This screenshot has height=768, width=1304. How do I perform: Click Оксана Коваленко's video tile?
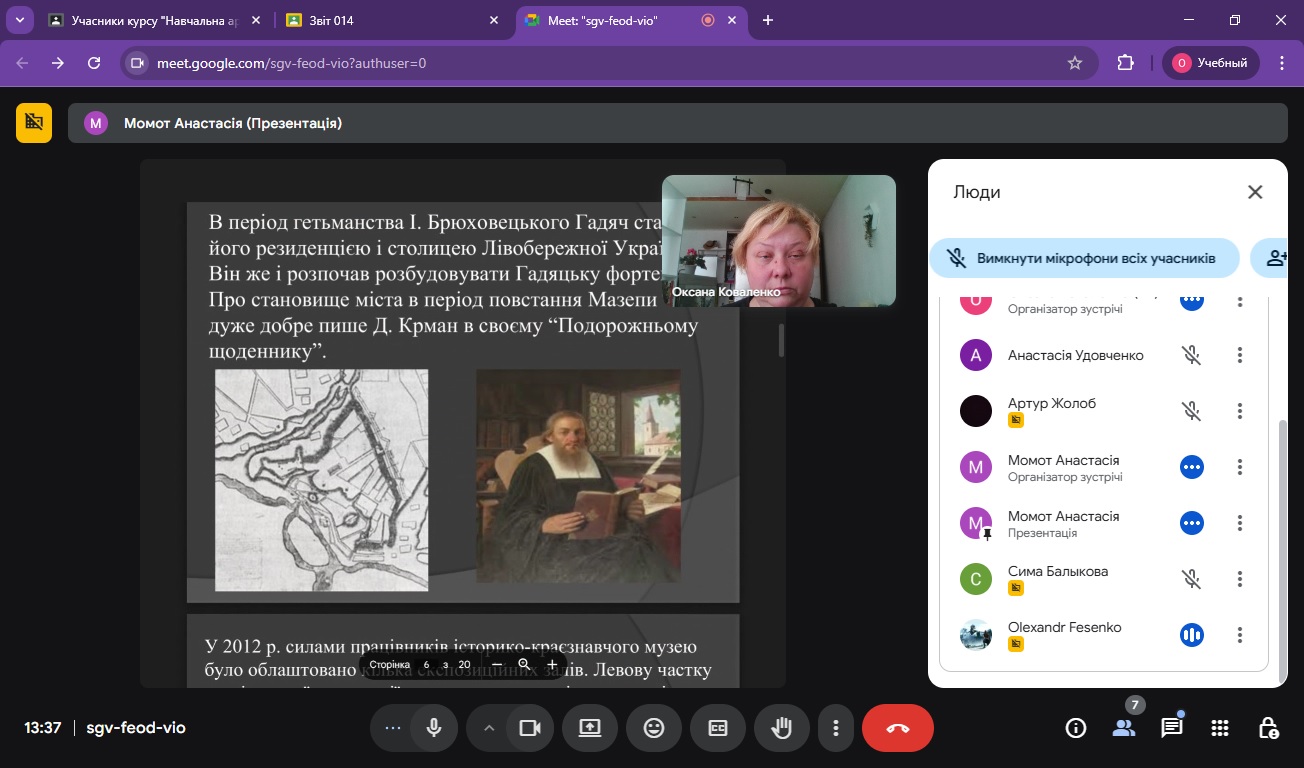click(779, 241)
